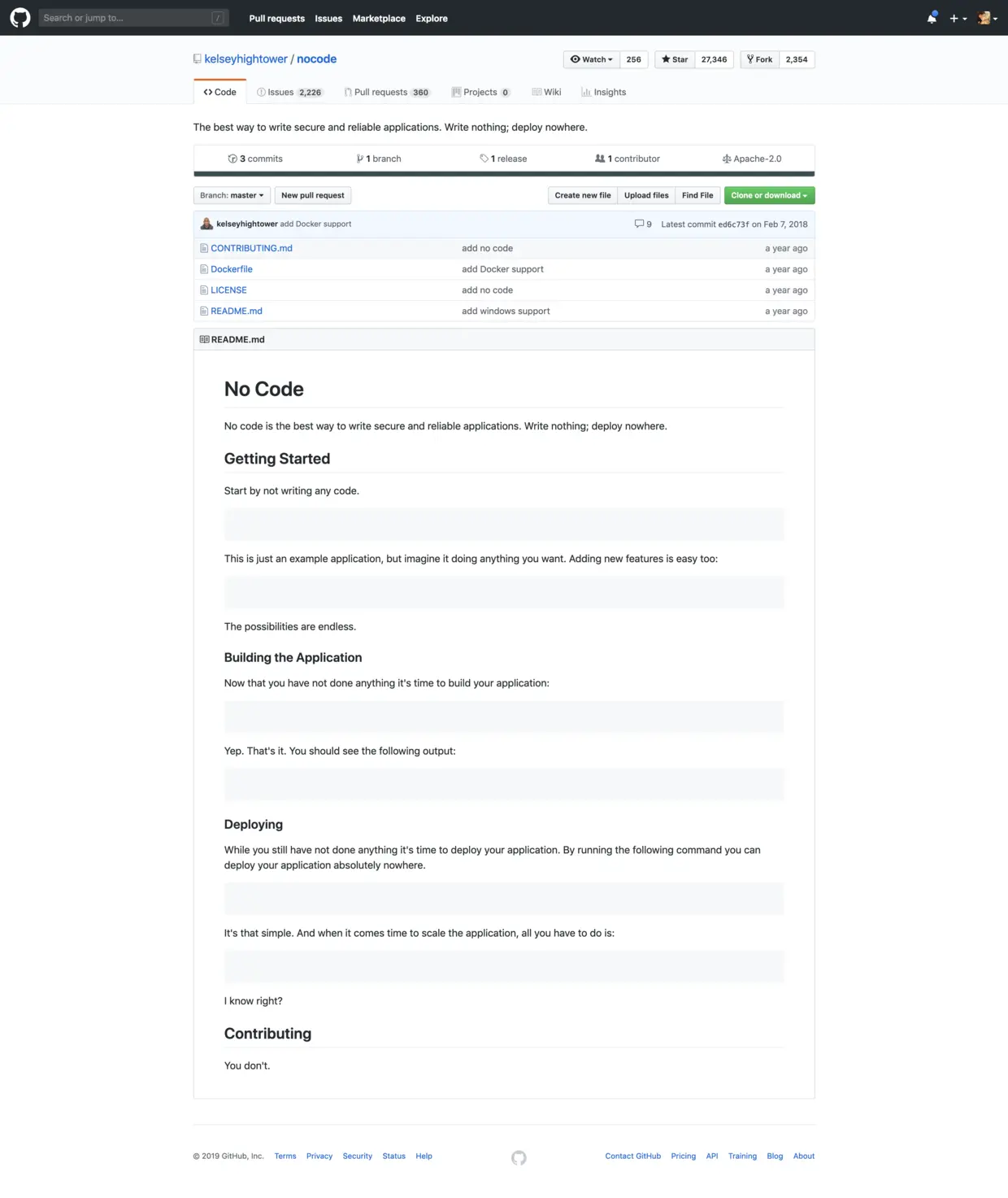Screen dimensions: 1008x1198
Task: Switch to the Pull requests repo tab
Action: click(x=387, y=92)
